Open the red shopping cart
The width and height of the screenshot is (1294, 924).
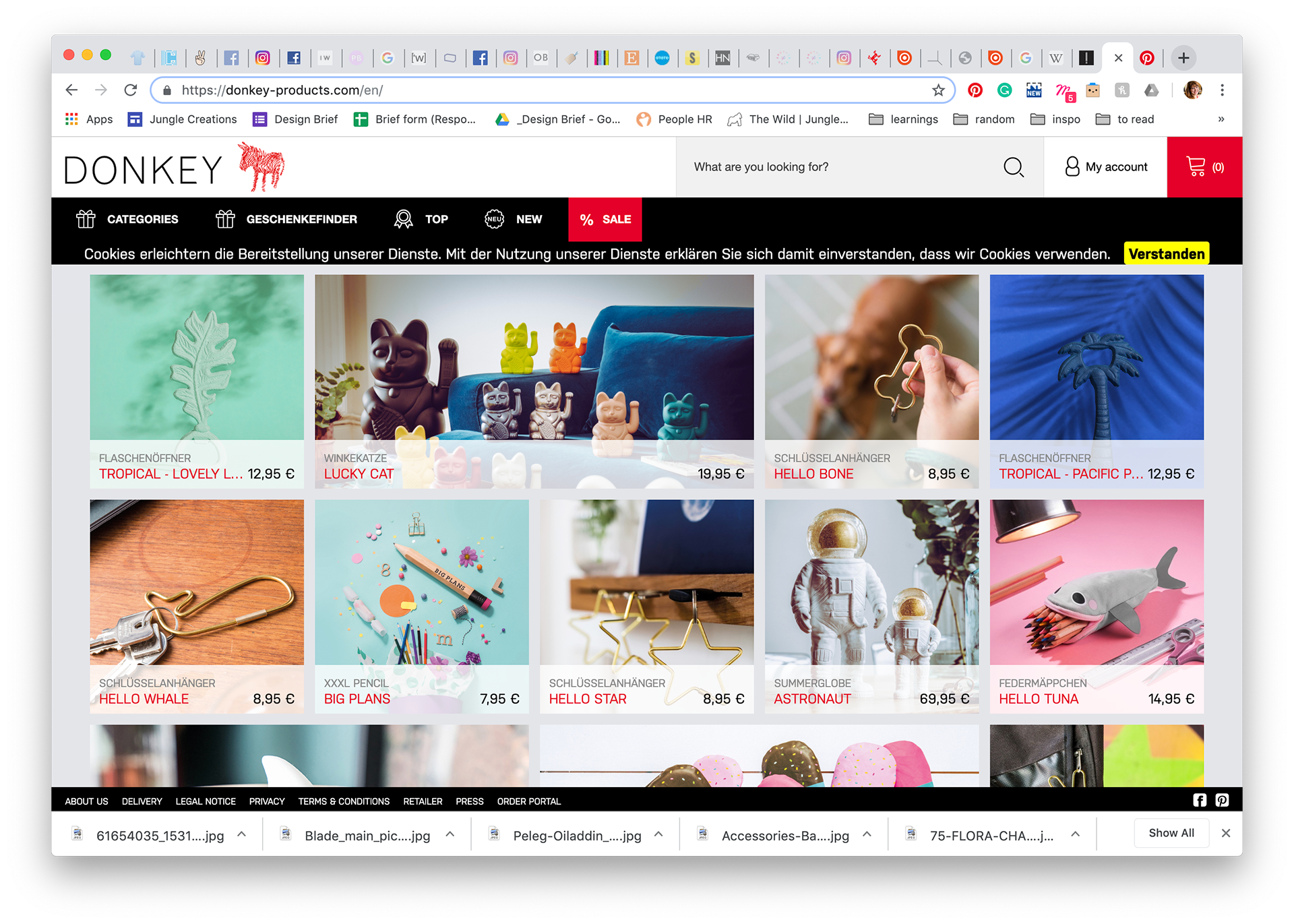1204,167
